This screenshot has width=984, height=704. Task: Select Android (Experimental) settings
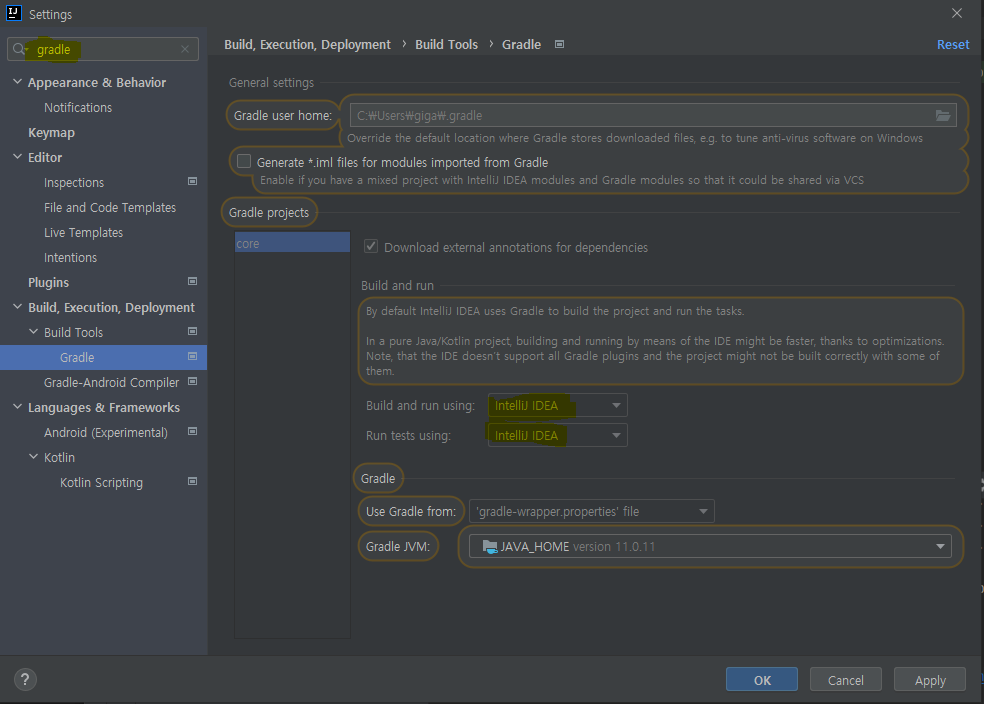[105, 432]
